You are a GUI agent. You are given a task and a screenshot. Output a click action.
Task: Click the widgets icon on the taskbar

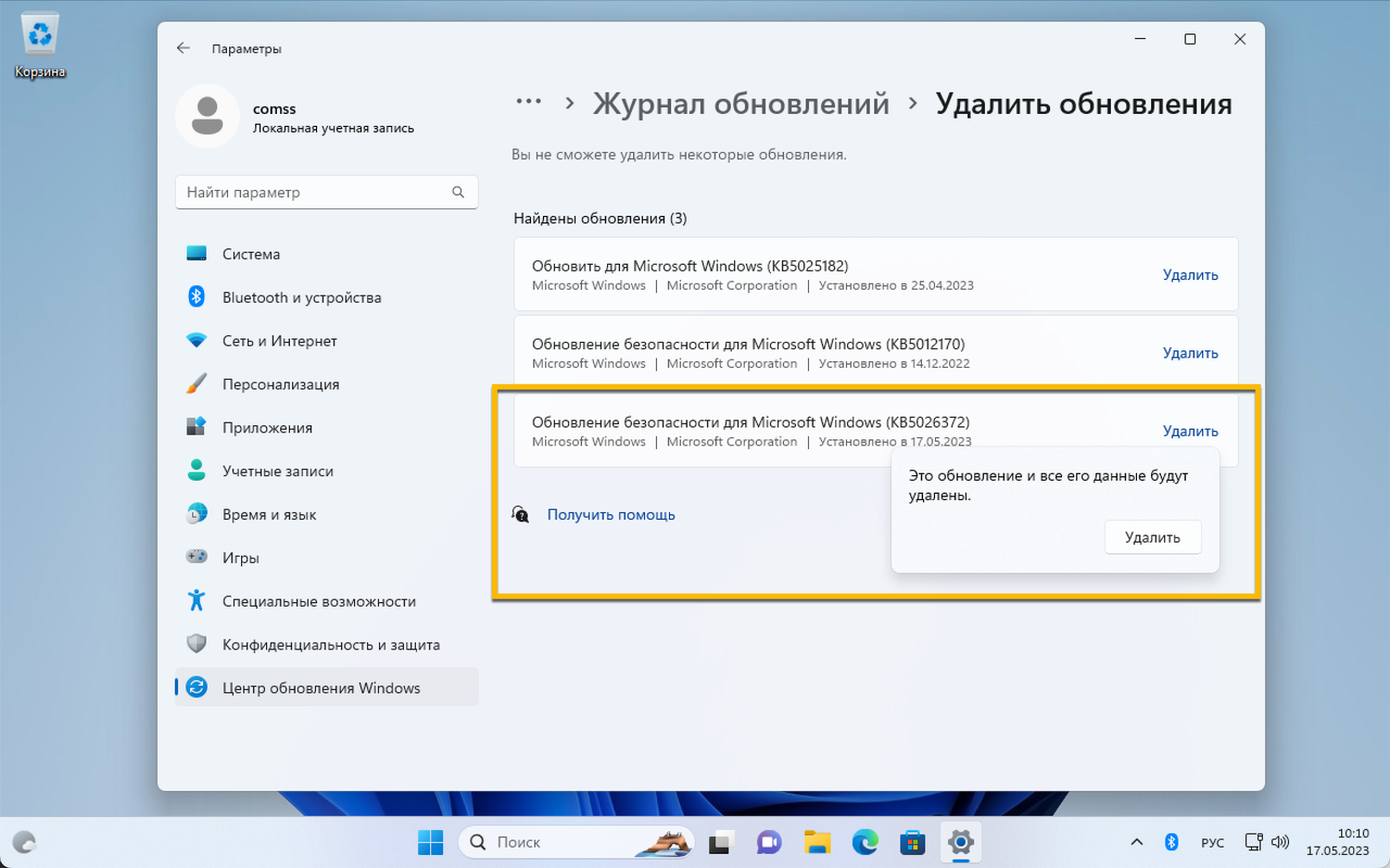(24, 842)
